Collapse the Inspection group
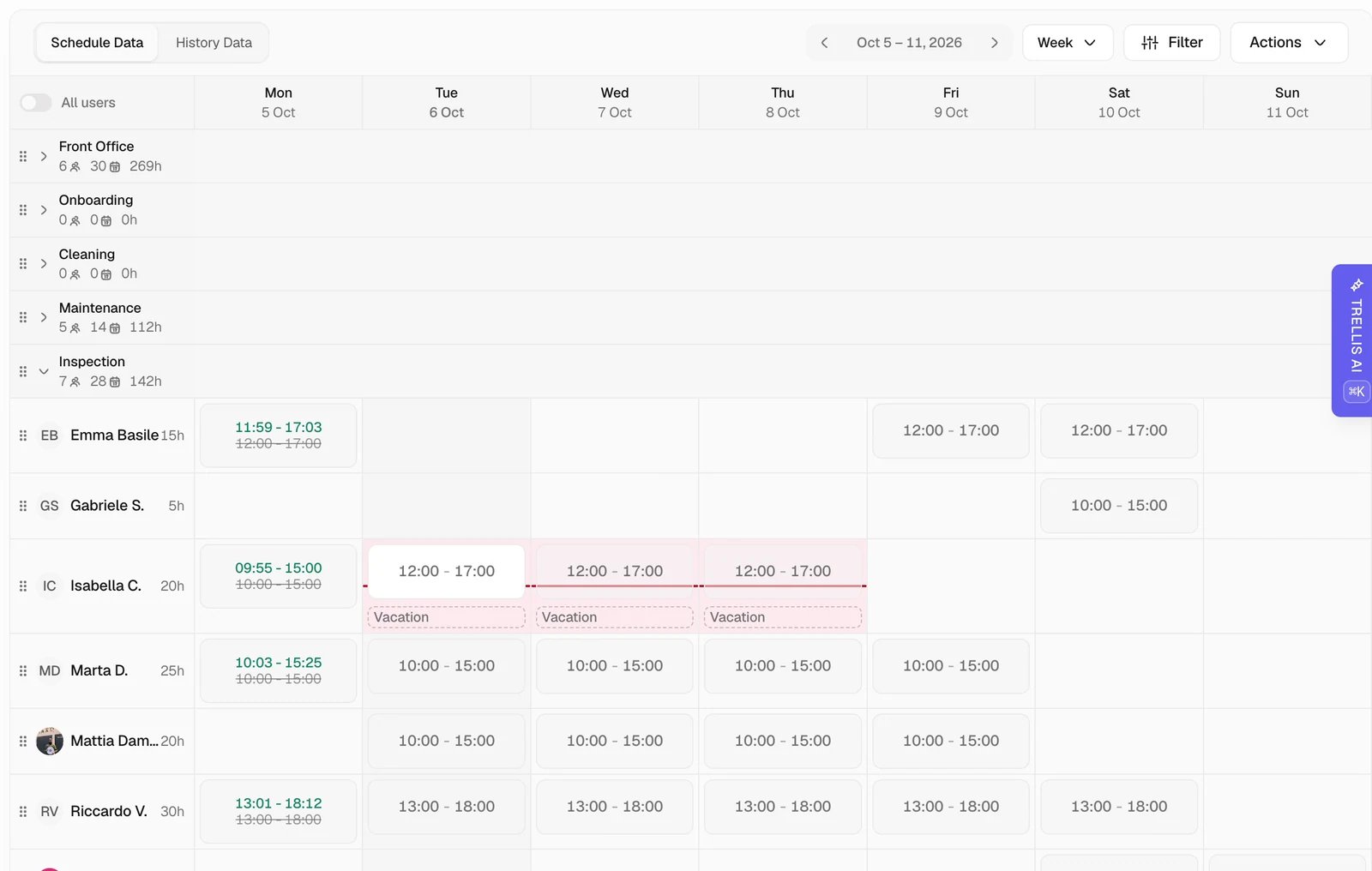Viewport: 1372px width, 871px height. tap(44, 371)
